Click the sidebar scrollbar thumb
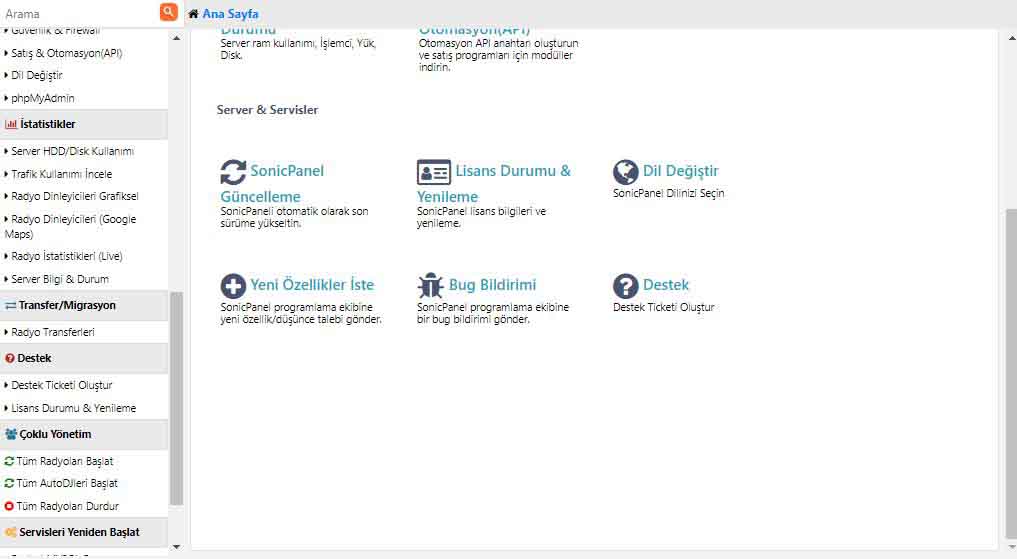The width and height of the screenshot is (1017, 559). [x=176, y=398]
